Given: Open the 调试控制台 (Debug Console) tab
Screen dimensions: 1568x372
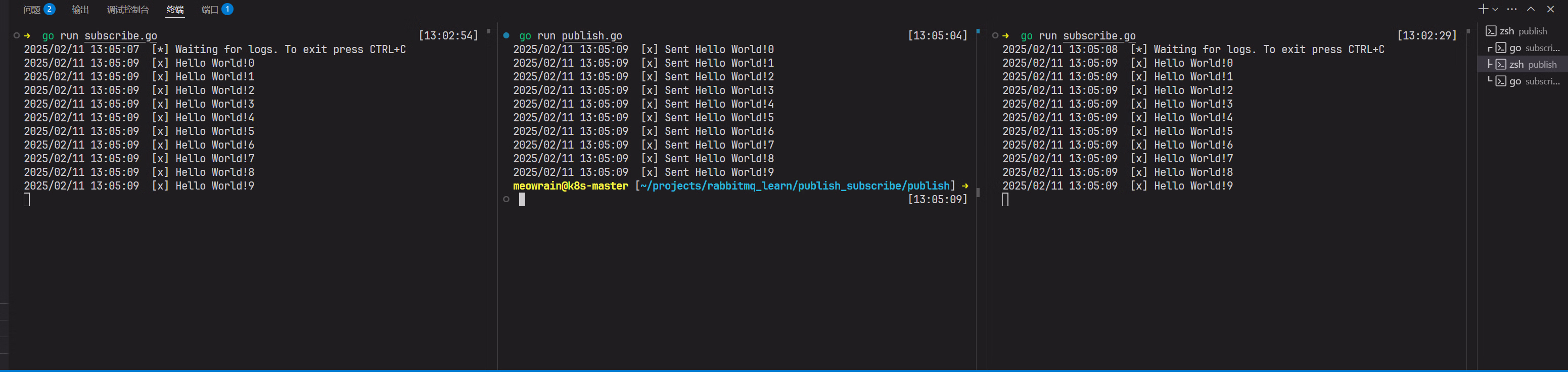Looking at the screenshot, I should tap(128, 10).
